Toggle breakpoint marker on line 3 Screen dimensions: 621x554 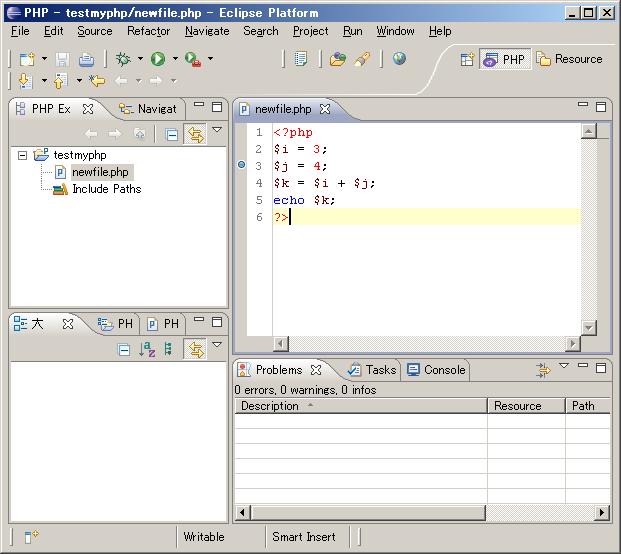pyautogui.click(x=241, y=166)
